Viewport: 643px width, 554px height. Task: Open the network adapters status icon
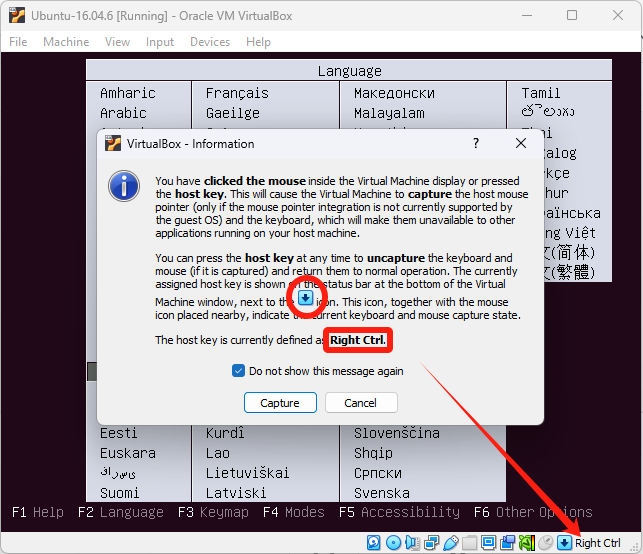431,543
